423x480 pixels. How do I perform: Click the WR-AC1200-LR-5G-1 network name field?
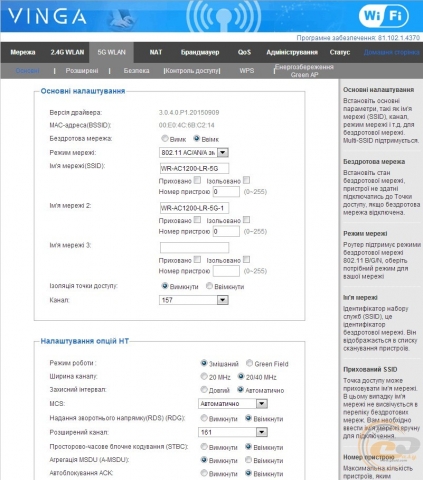(194, 208)
